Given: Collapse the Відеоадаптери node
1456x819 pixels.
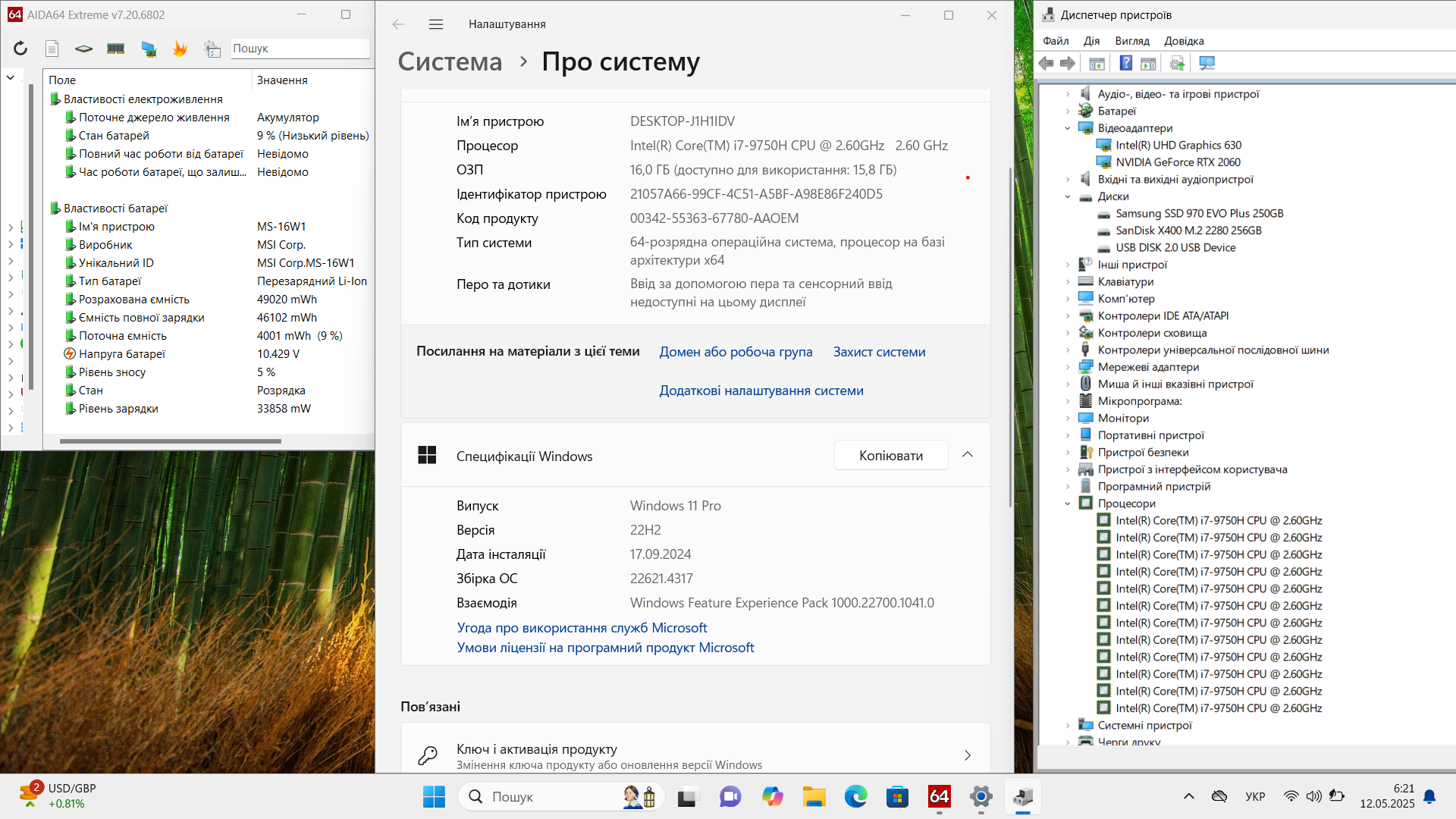Looking at the screenshot, I should (x=1068, y=128).
